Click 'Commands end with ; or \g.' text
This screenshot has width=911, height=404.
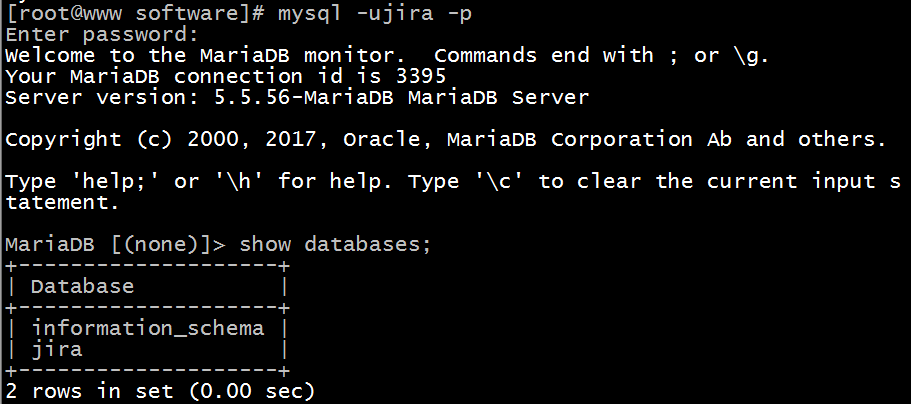coord(601,55)
